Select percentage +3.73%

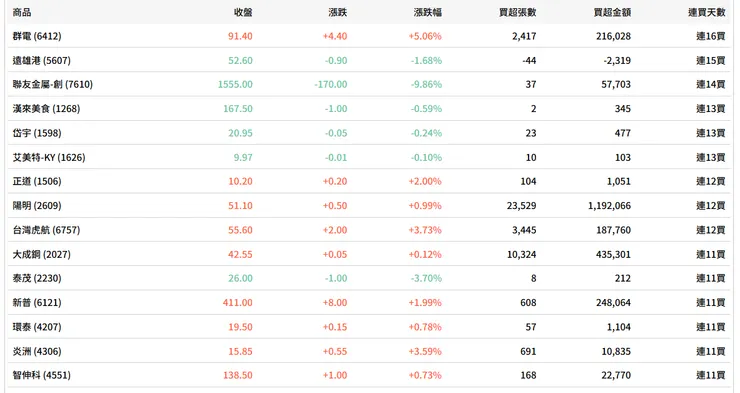point(425,230)
